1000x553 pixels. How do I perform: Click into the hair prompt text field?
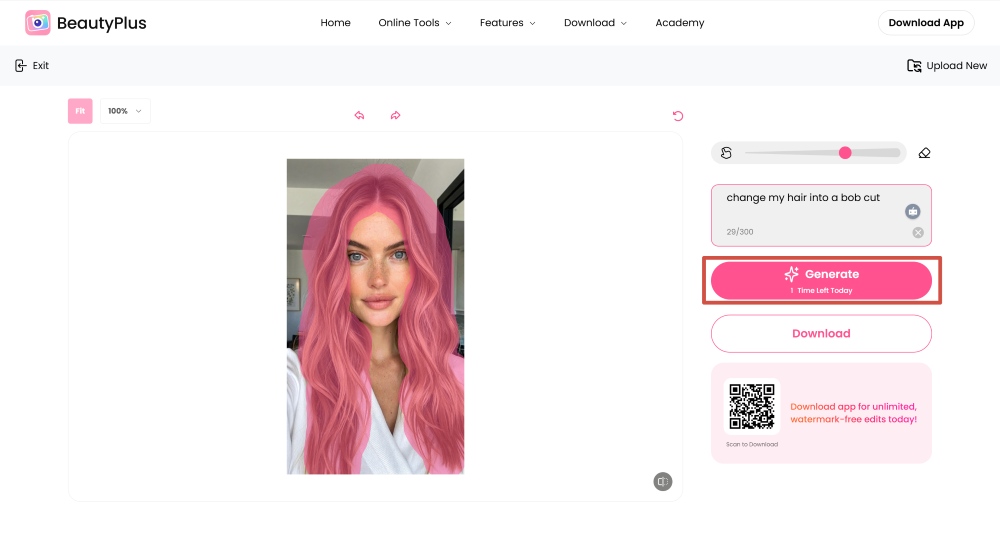click(x=821, y=216)
